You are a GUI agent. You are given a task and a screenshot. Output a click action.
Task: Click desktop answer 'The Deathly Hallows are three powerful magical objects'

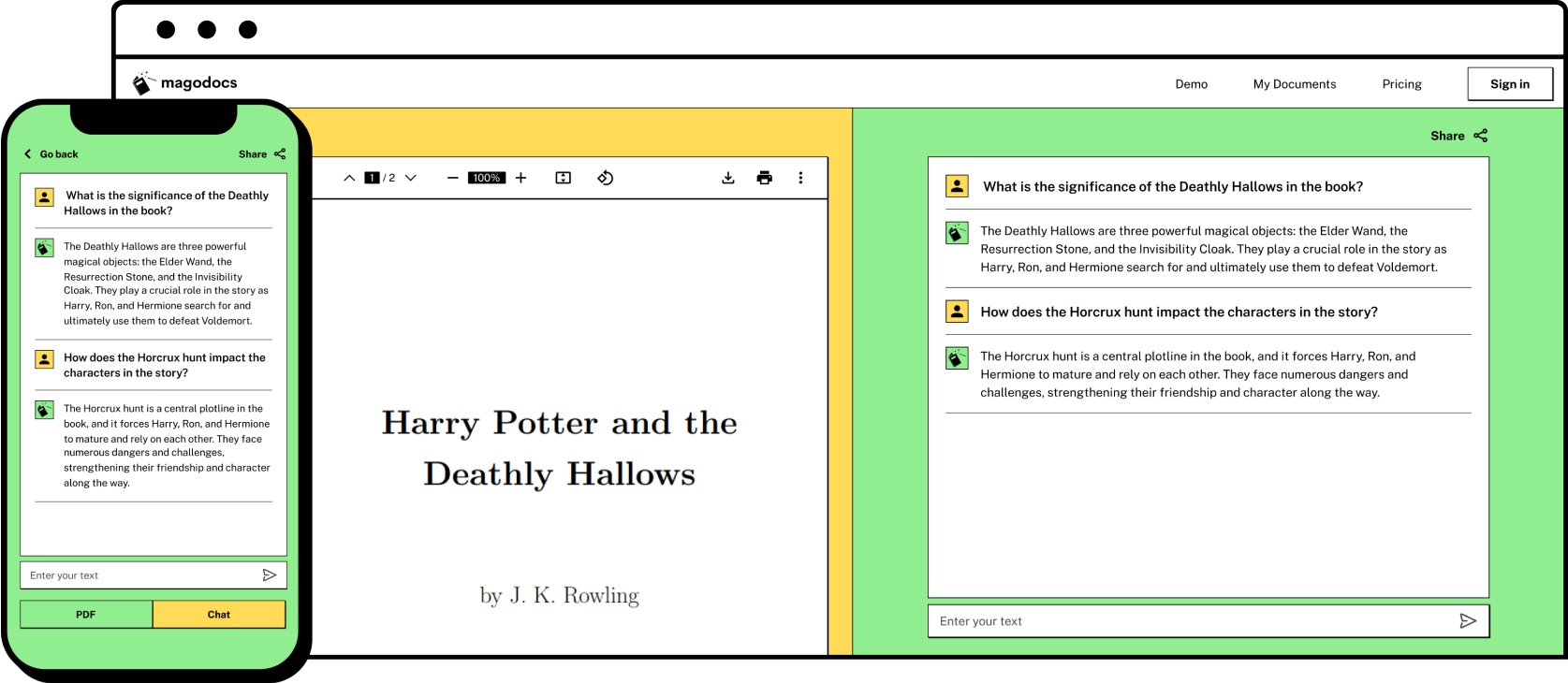1213,249
